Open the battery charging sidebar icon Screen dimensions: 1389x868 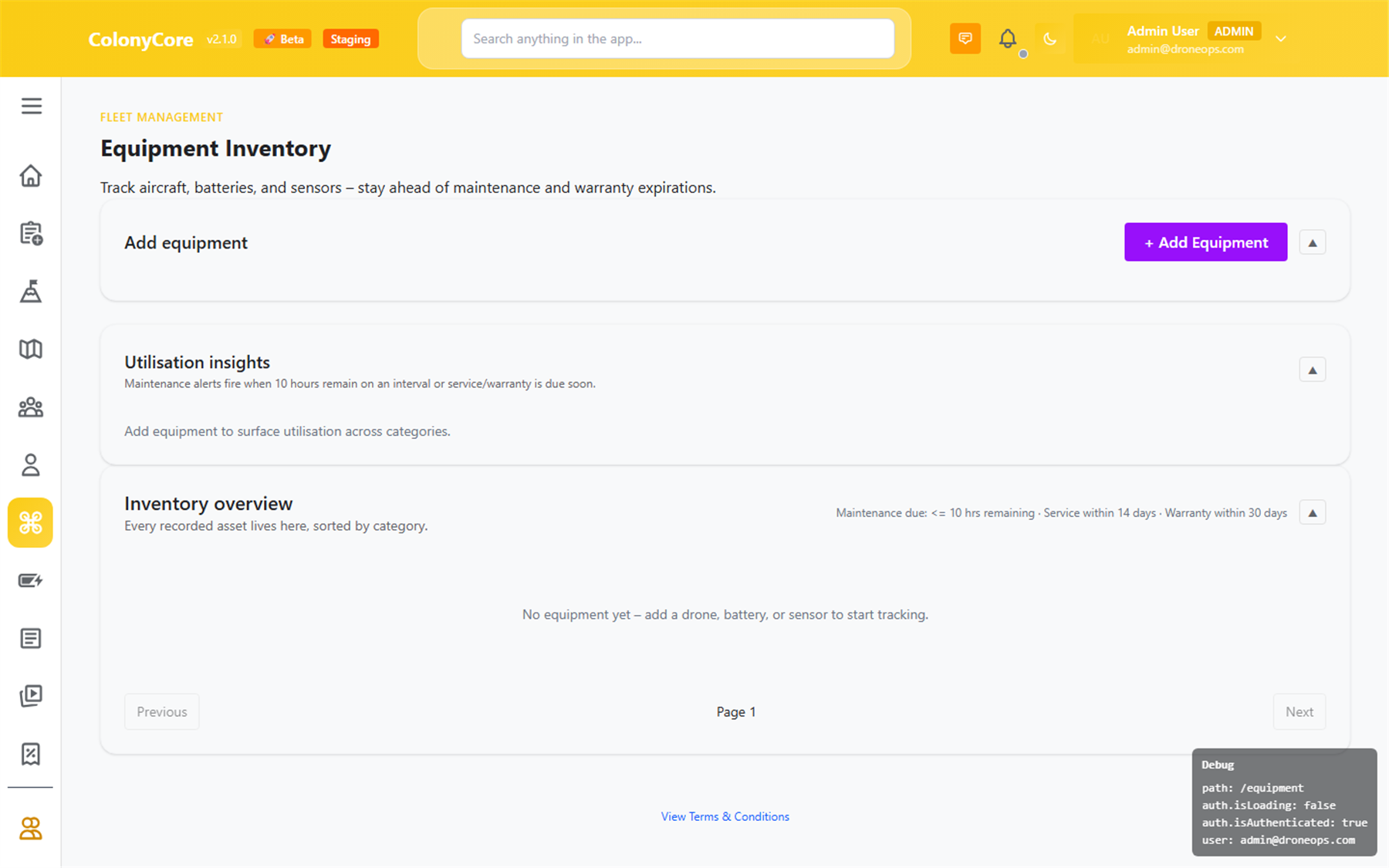pyautogui.click(x=31, y=580)
